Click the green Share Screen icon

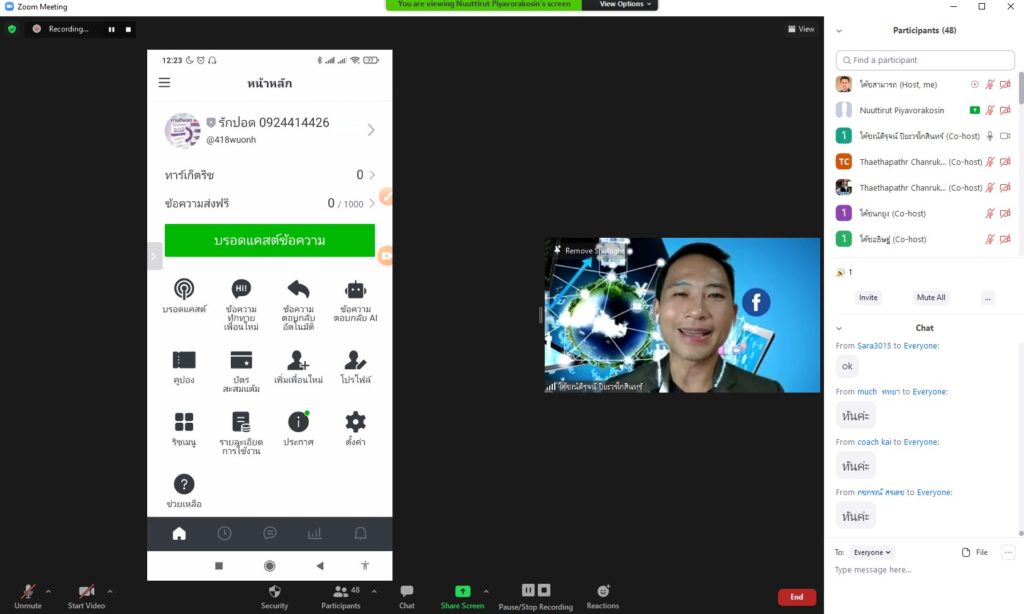[462, 591]
